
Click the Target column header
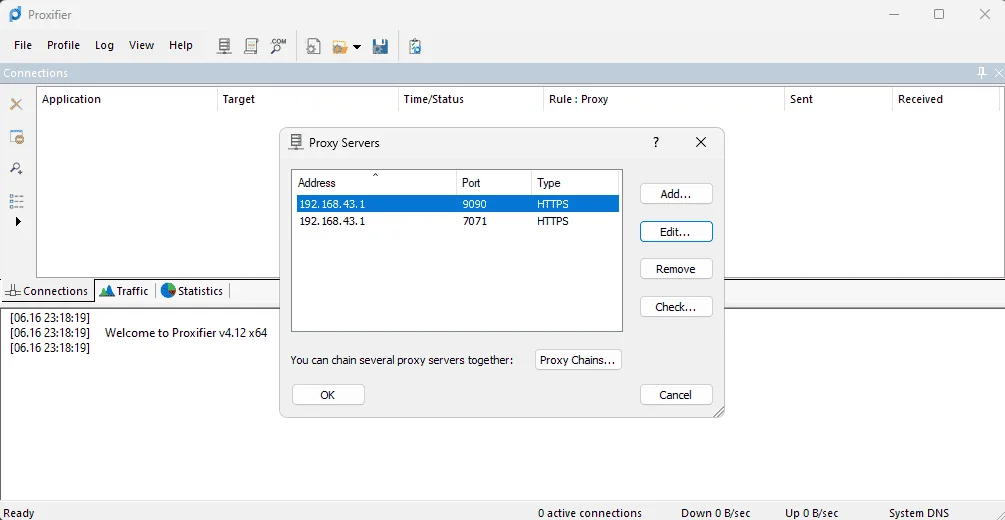pos(308,99)
